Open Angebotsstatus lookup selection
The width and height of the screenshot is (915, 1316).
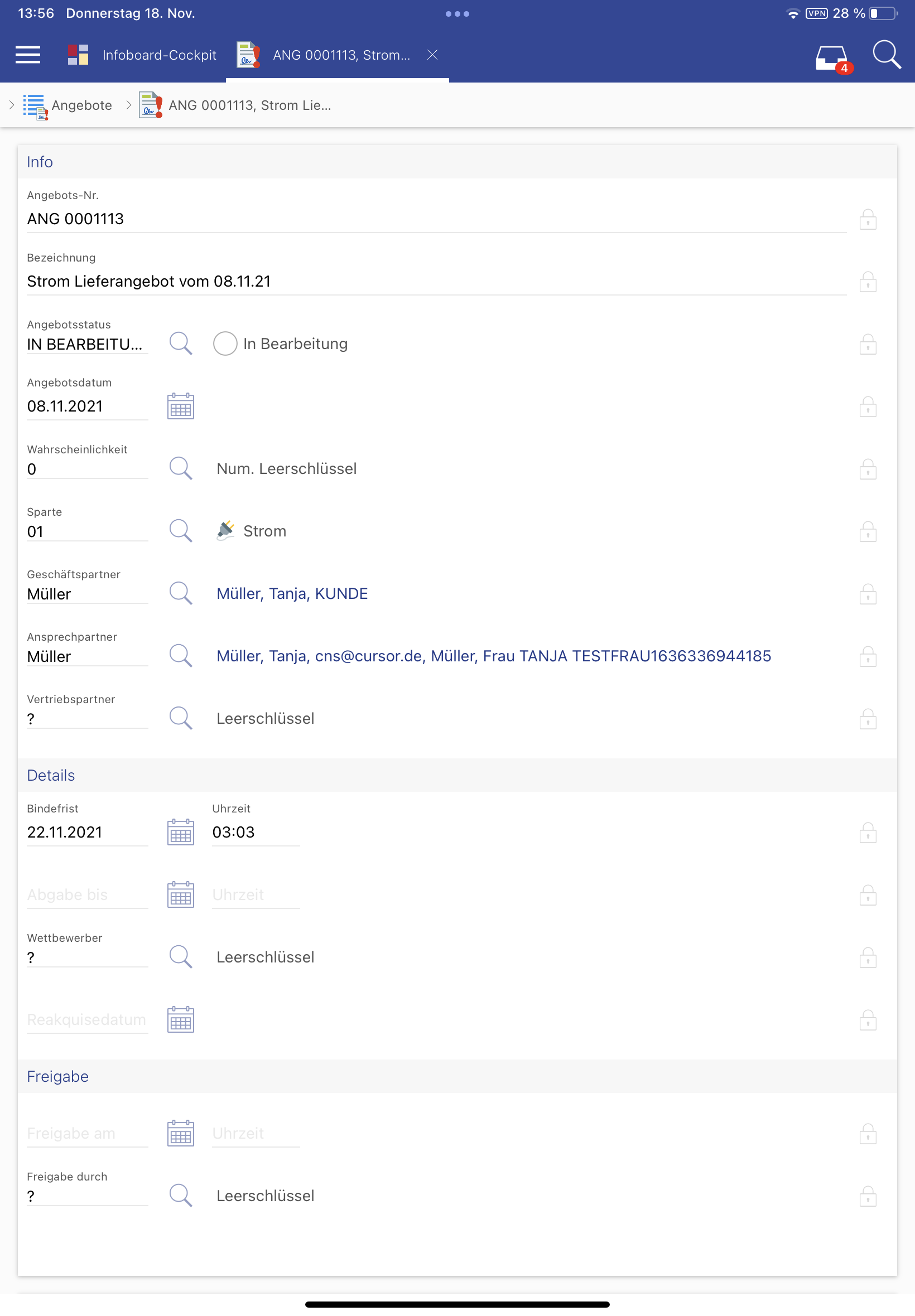pyautogui.click(x=181, y=343)
